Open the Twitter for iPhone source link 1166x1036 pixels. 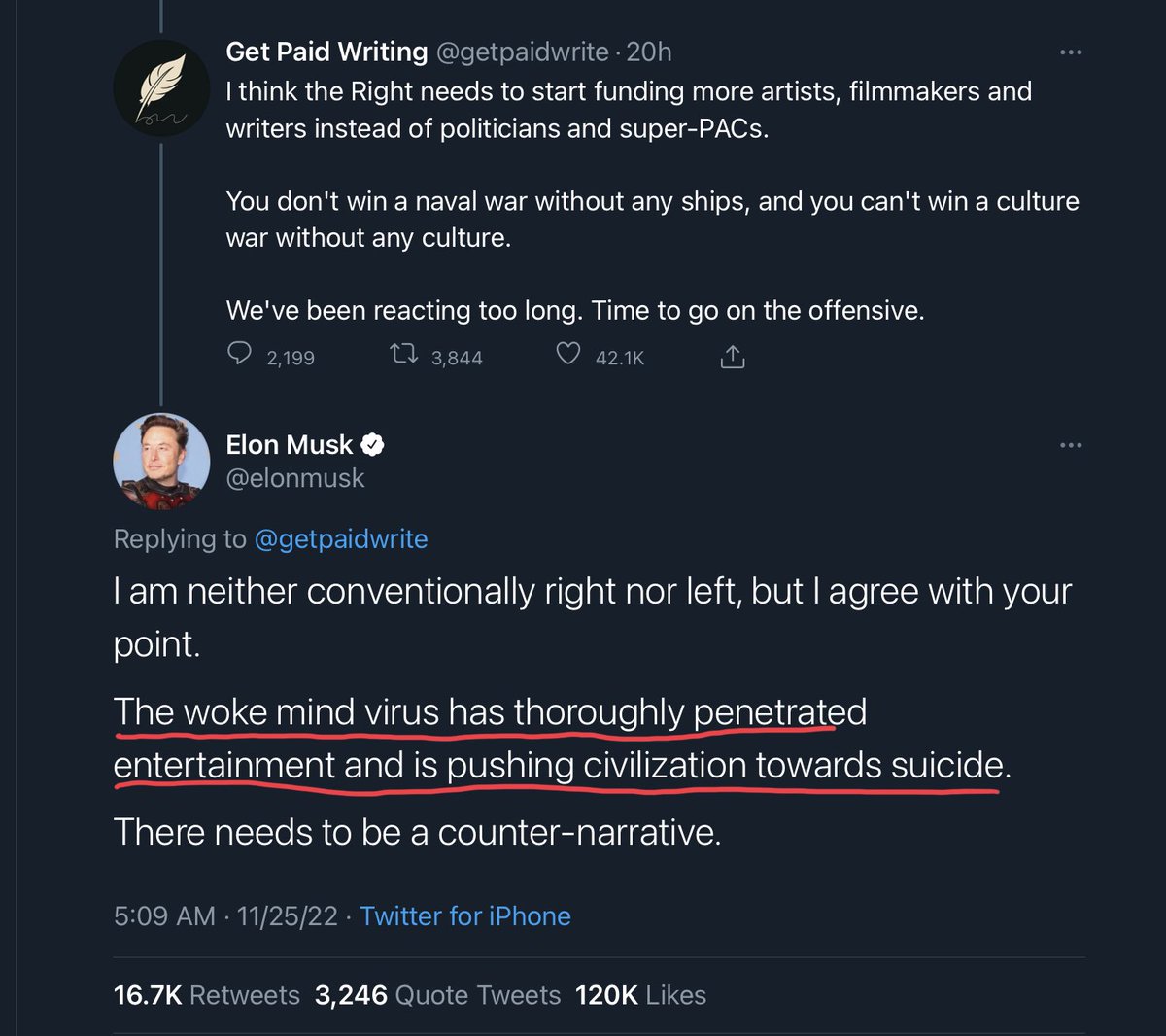[x=465, y=916]
